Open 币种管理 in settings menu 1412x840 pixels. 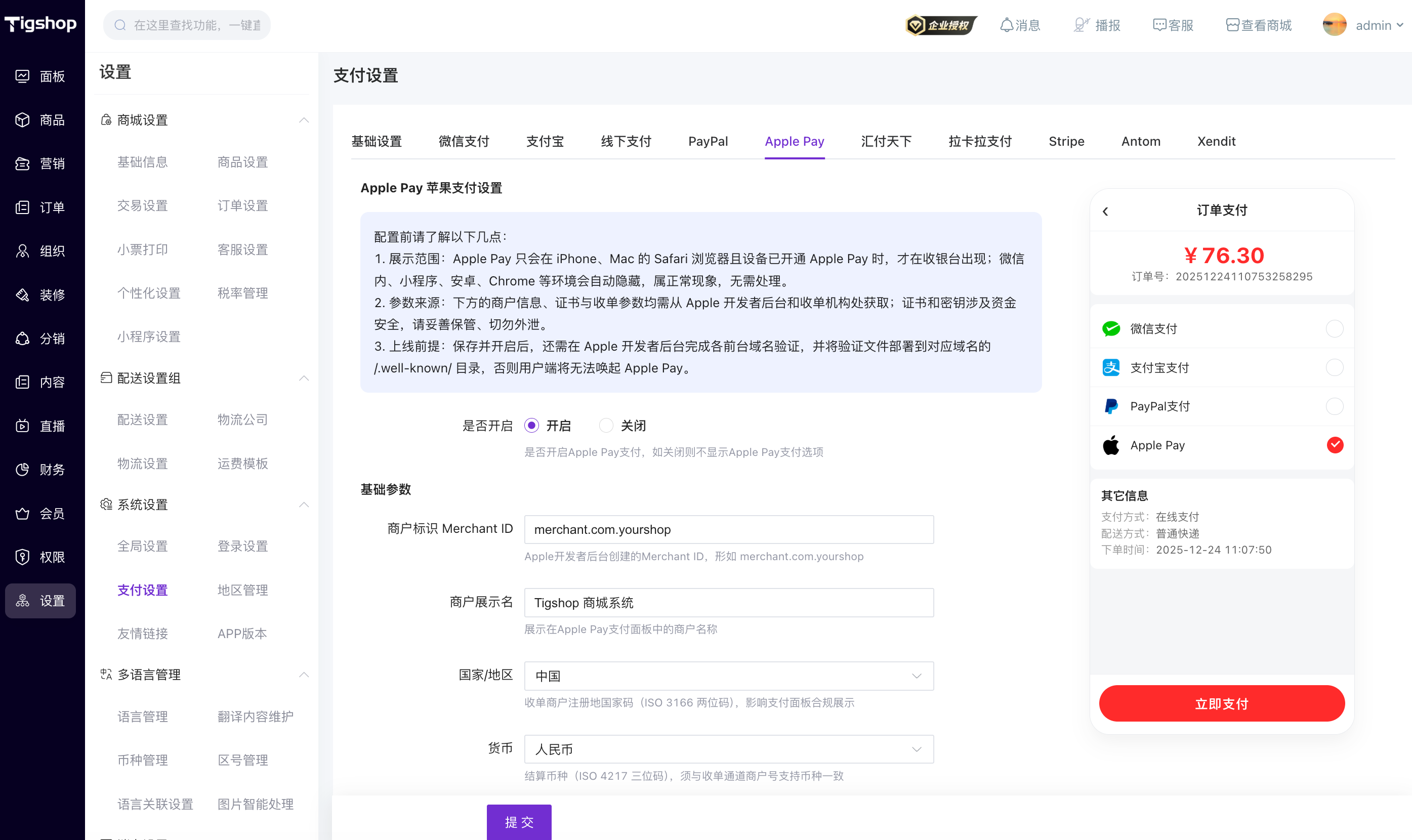[142, 760]
